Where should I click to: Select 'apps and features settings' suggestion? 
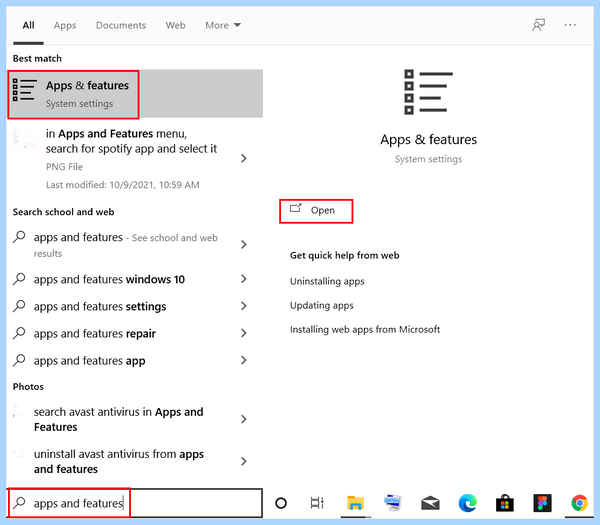(x=100, y=307)
